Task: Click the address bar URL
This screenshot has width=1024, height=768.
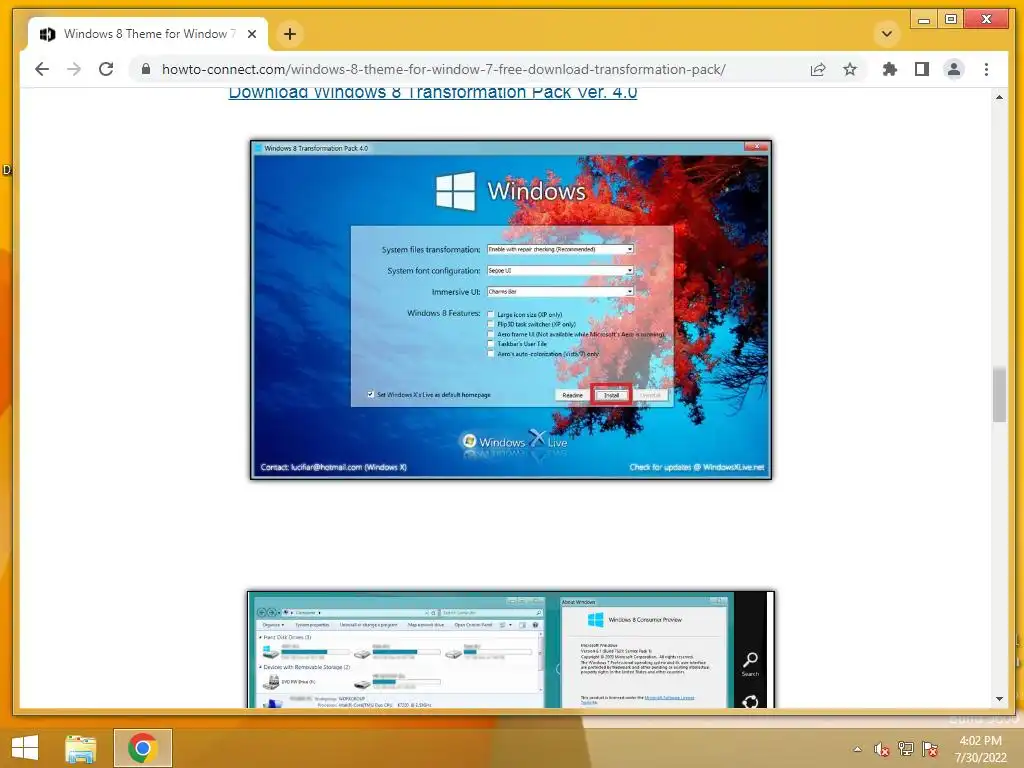Action: coord(443,69)
